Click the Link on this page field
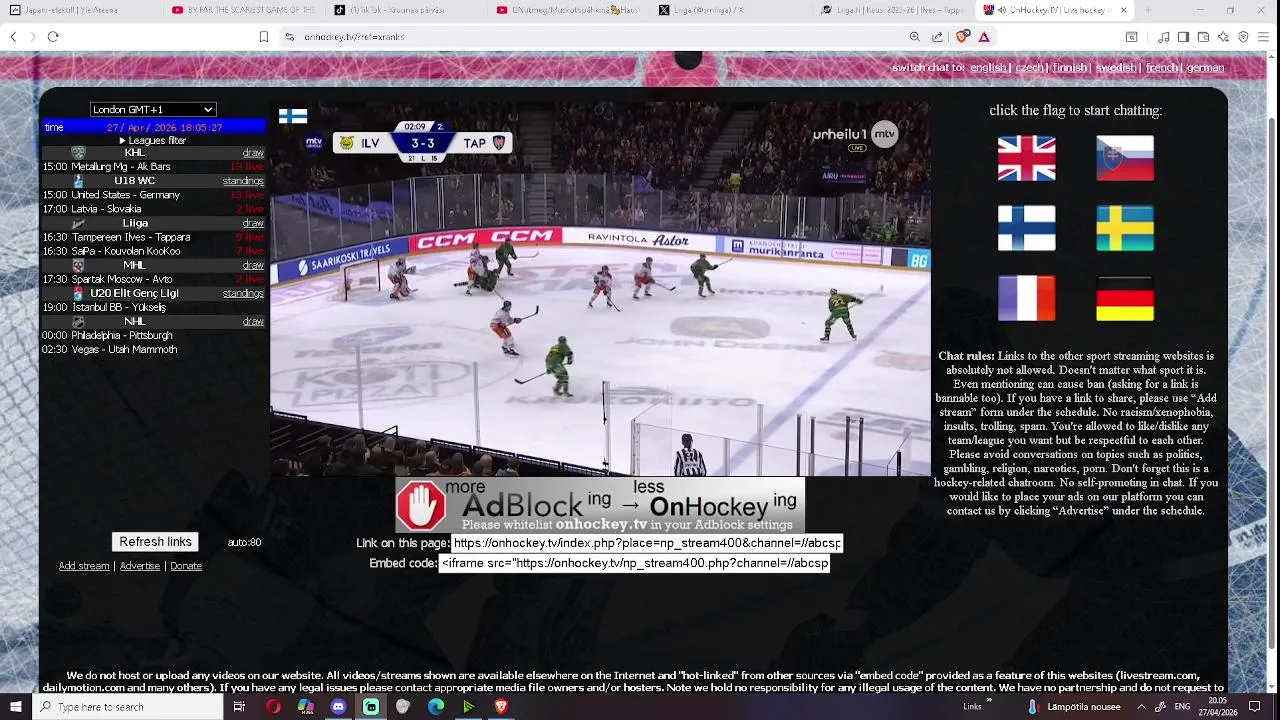The image size is (1280, 720). pyautogui.click(x=646, y=543)
